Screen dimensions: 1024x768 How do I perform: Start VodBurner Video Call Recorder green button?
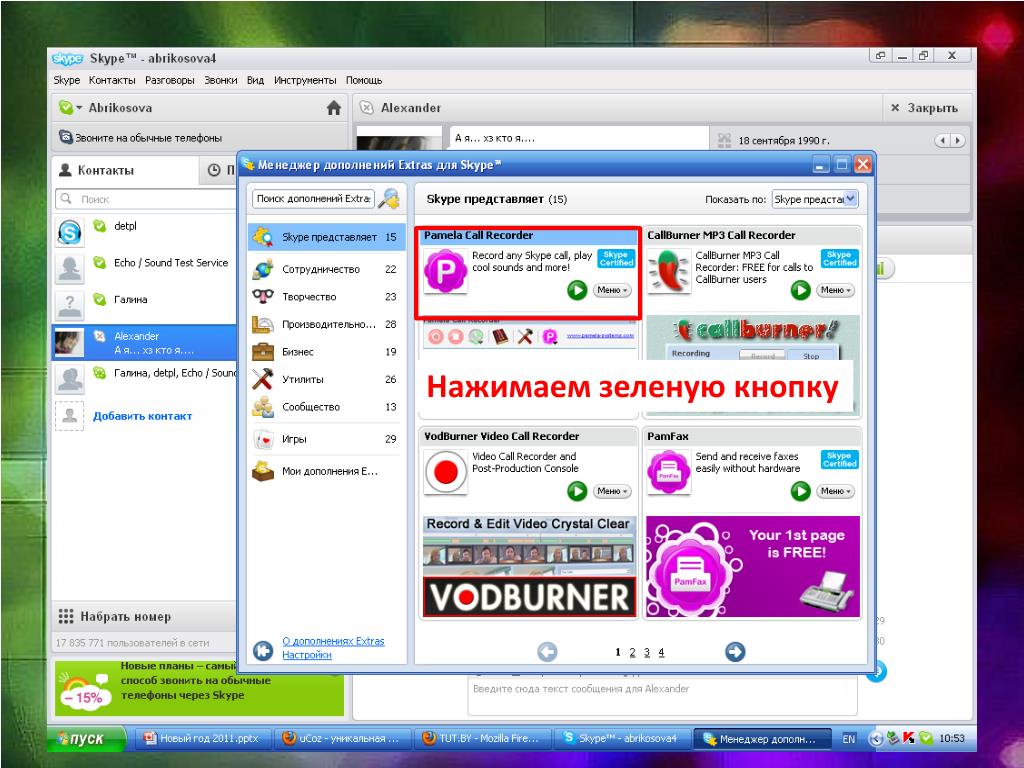pos(577,491)
